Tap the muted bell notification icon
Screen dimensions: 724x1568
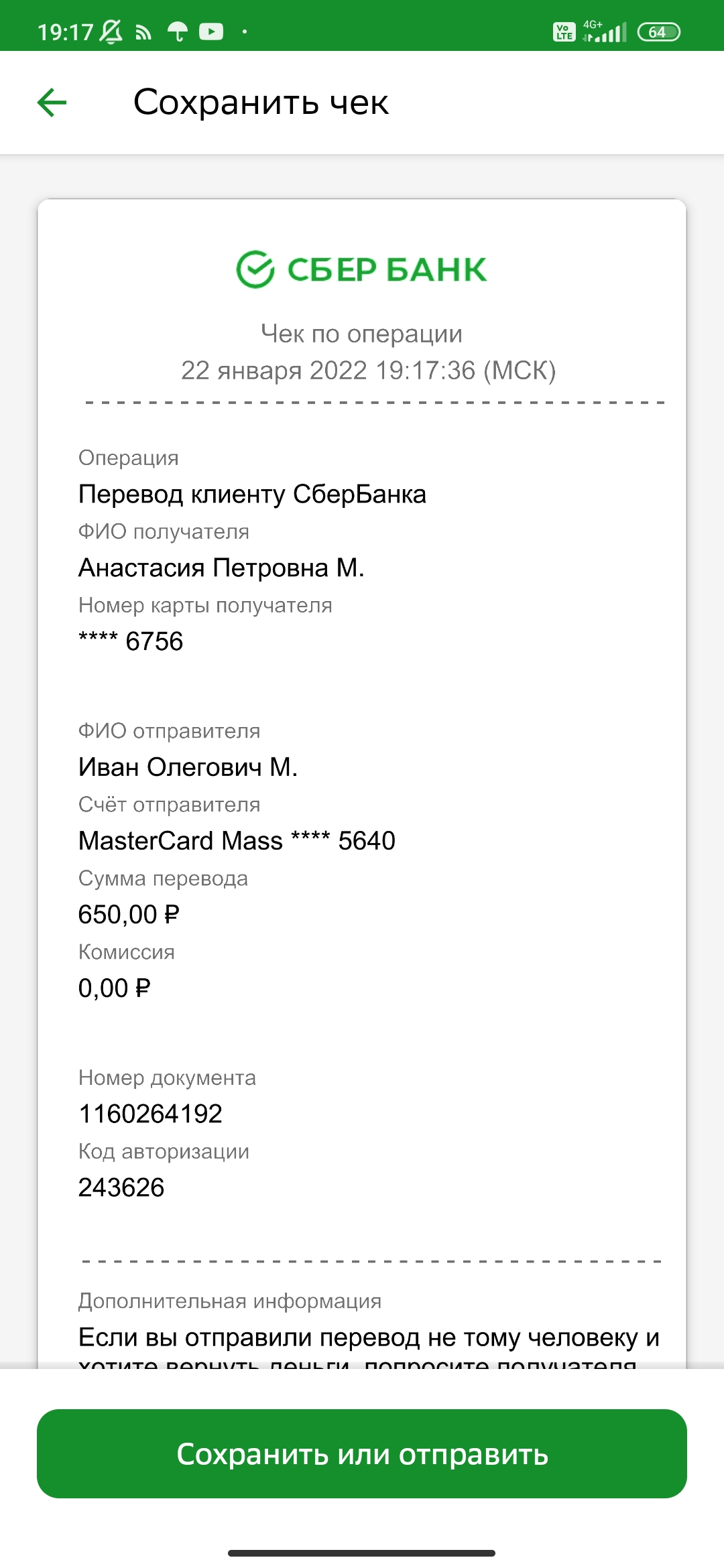[111, 31]
